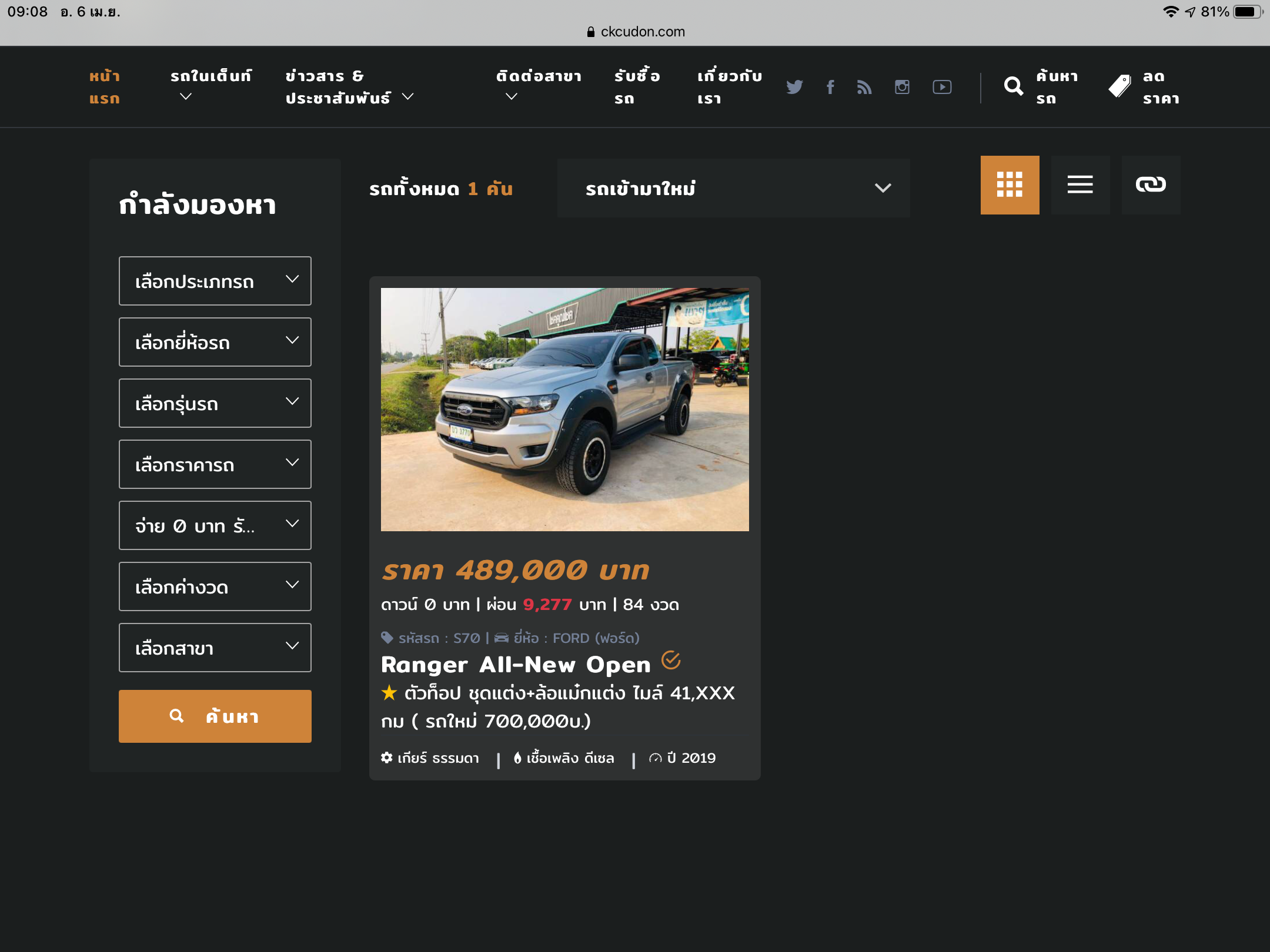This screenshot has width=1270, height=952.
Task: Expand the รถเข้ามาใหม่ sort dropdown
Action: 733,188
